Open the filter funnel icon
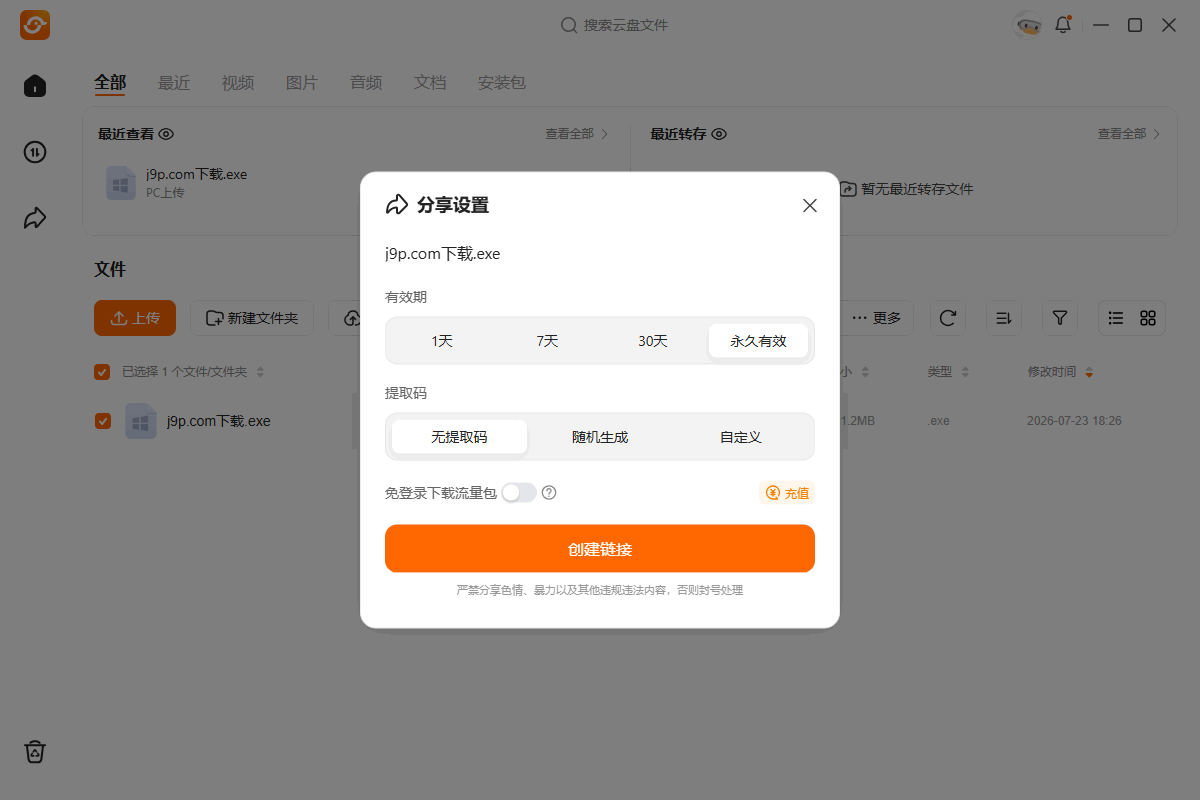1200x800 pixels. [1060, 318]
